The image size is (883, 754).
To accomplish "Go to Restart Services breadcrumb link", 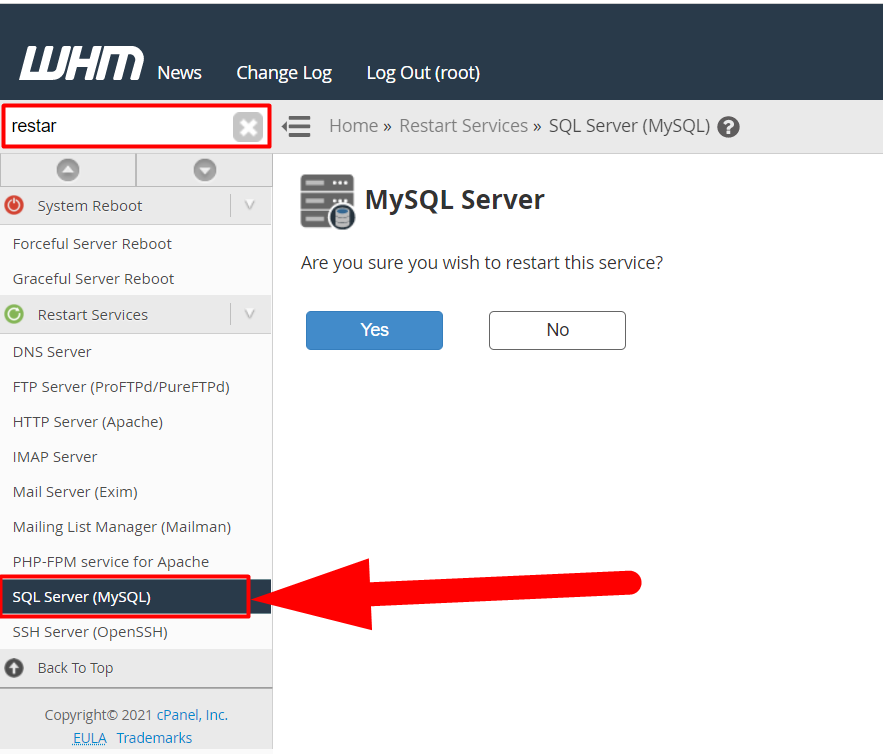I will (463, 126).
